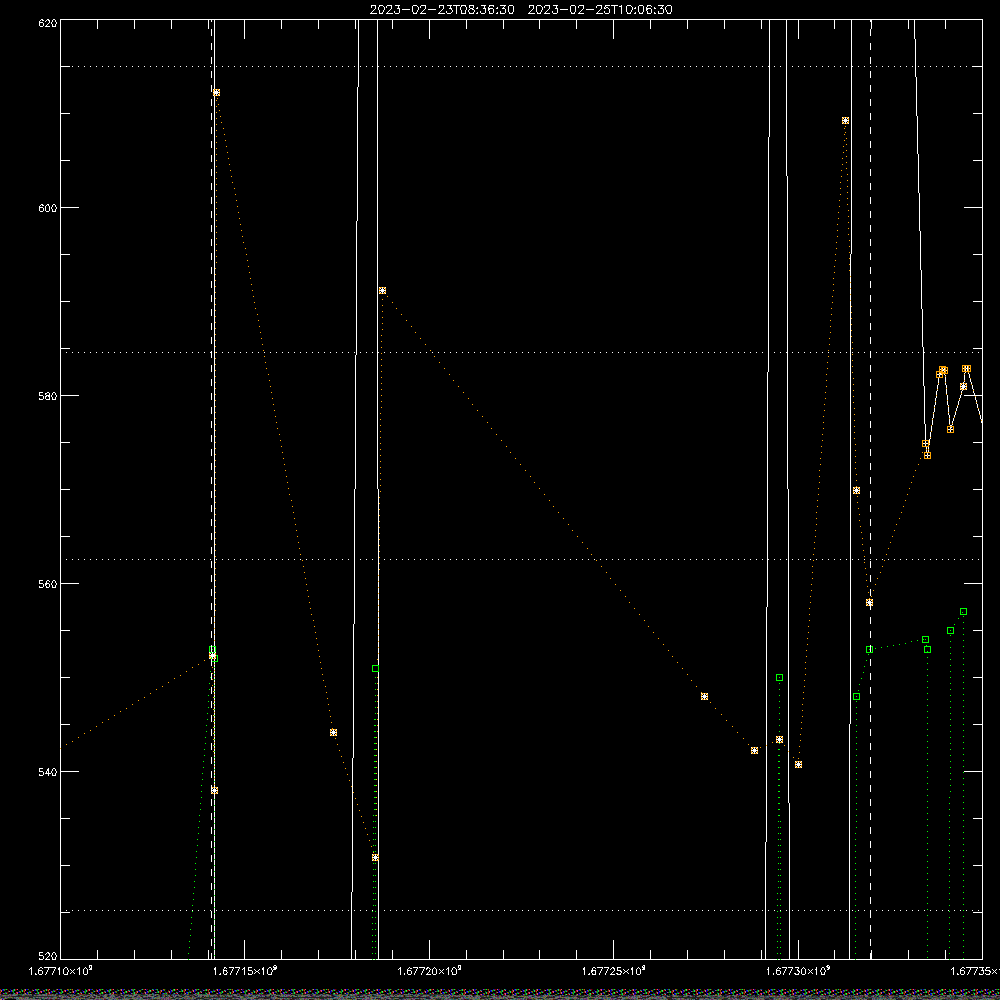Pick the green square marker near 550
The width and height of the screenshot is (1000, 1000).
pyautogui.click(x=779, y=678)
